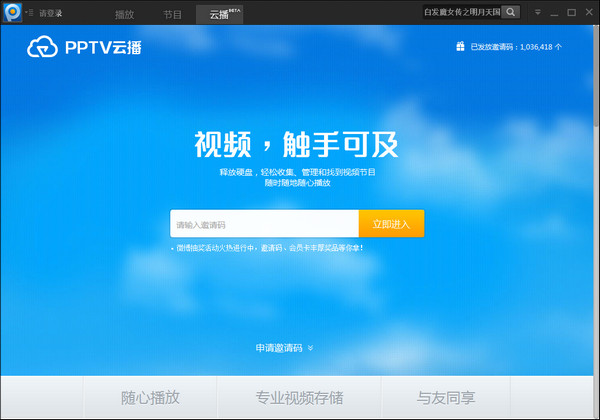This screenshot has width=600, height=420.
Task: Open the title bar dropdown menu icon
Action: click(537, 13)
